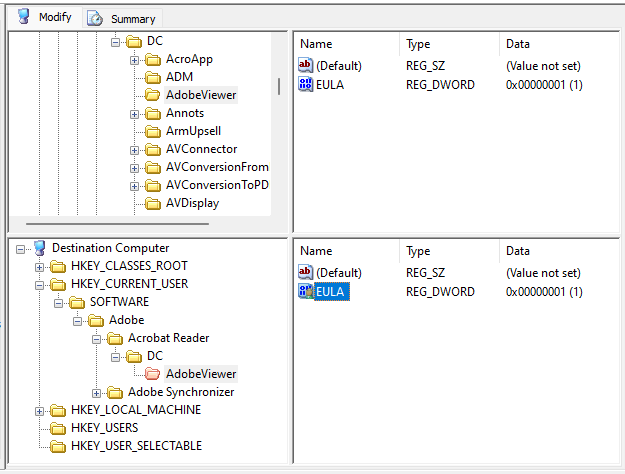
Task: Select the ArmUpsell key
Action: (x=193, y=131)
